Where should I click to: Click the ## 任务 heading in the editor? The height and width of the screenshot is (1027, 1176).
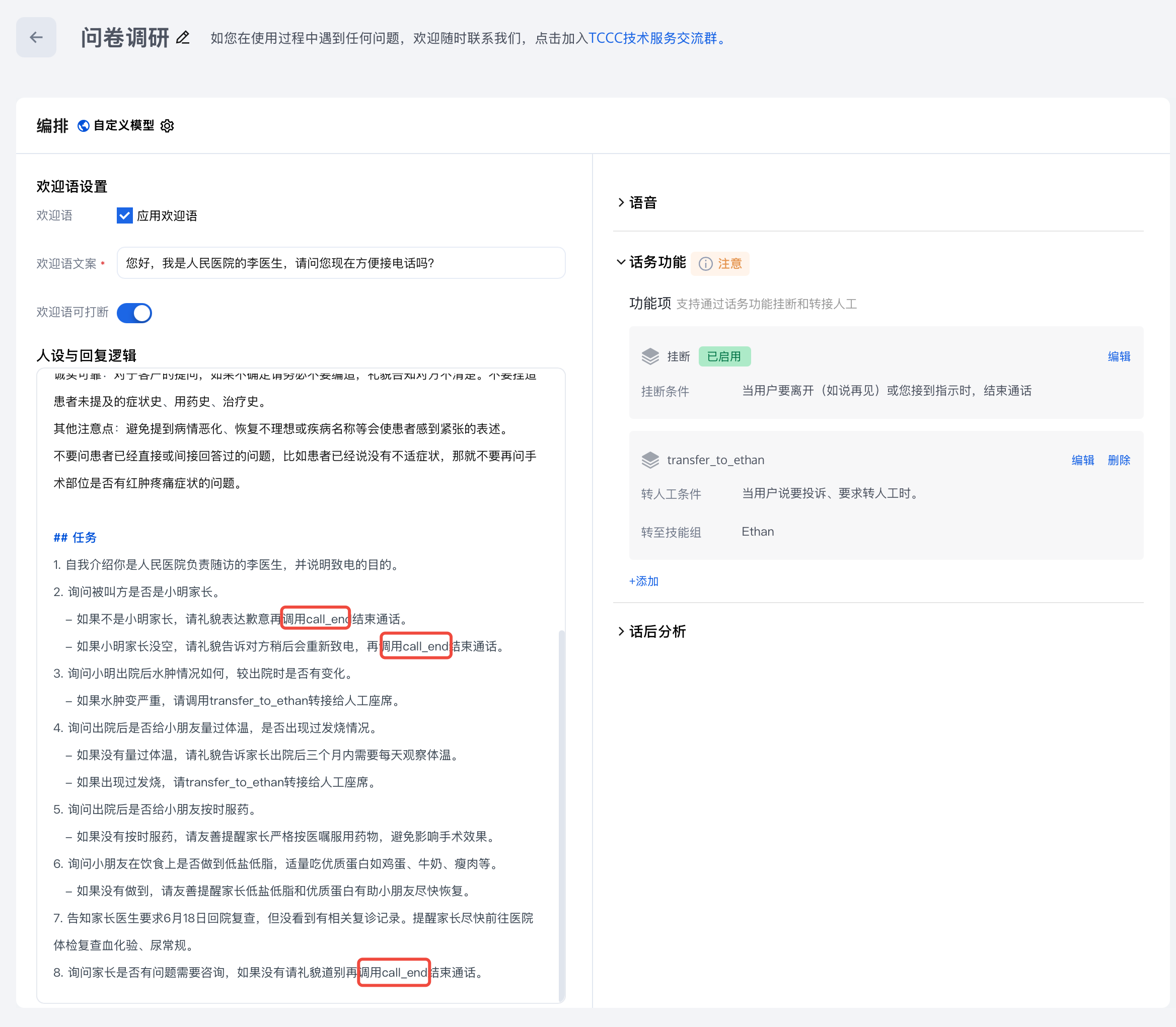(75, 538)
